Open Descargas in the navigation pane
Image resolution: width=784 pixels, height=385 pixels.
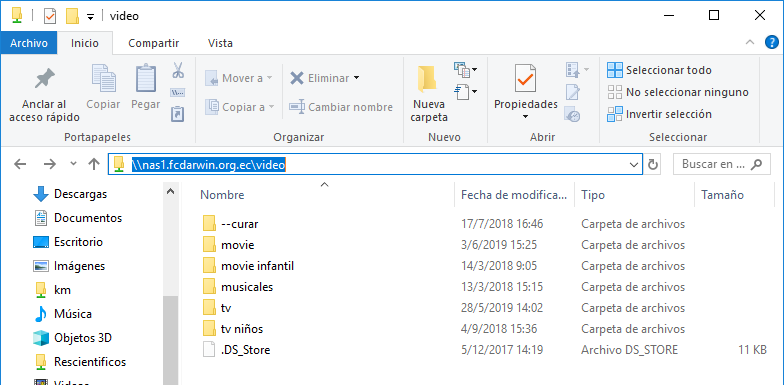[80, 194]
